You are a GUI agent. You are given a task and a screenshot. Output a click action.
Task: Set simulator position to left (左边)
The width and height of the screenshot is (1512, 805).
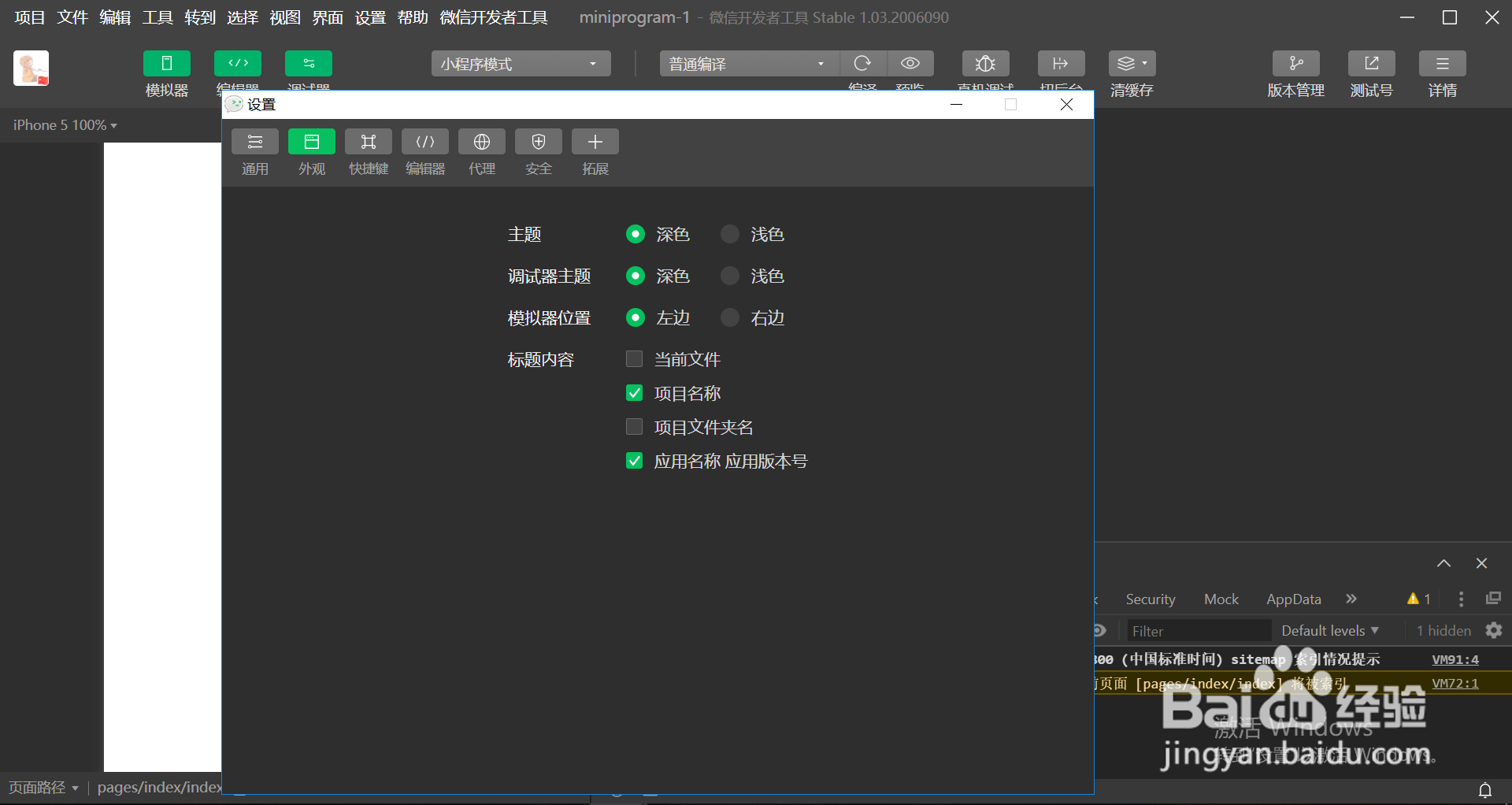click(x=635, y=317)
